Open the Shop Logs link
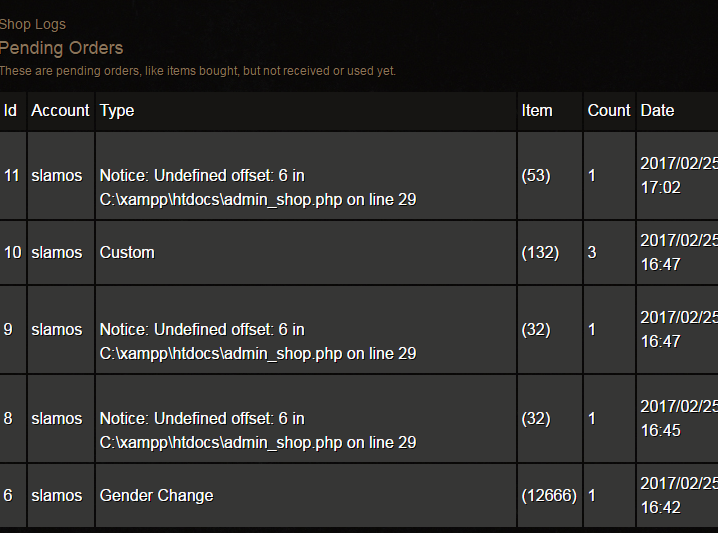 pyautogui.click(x=33, y=24)
